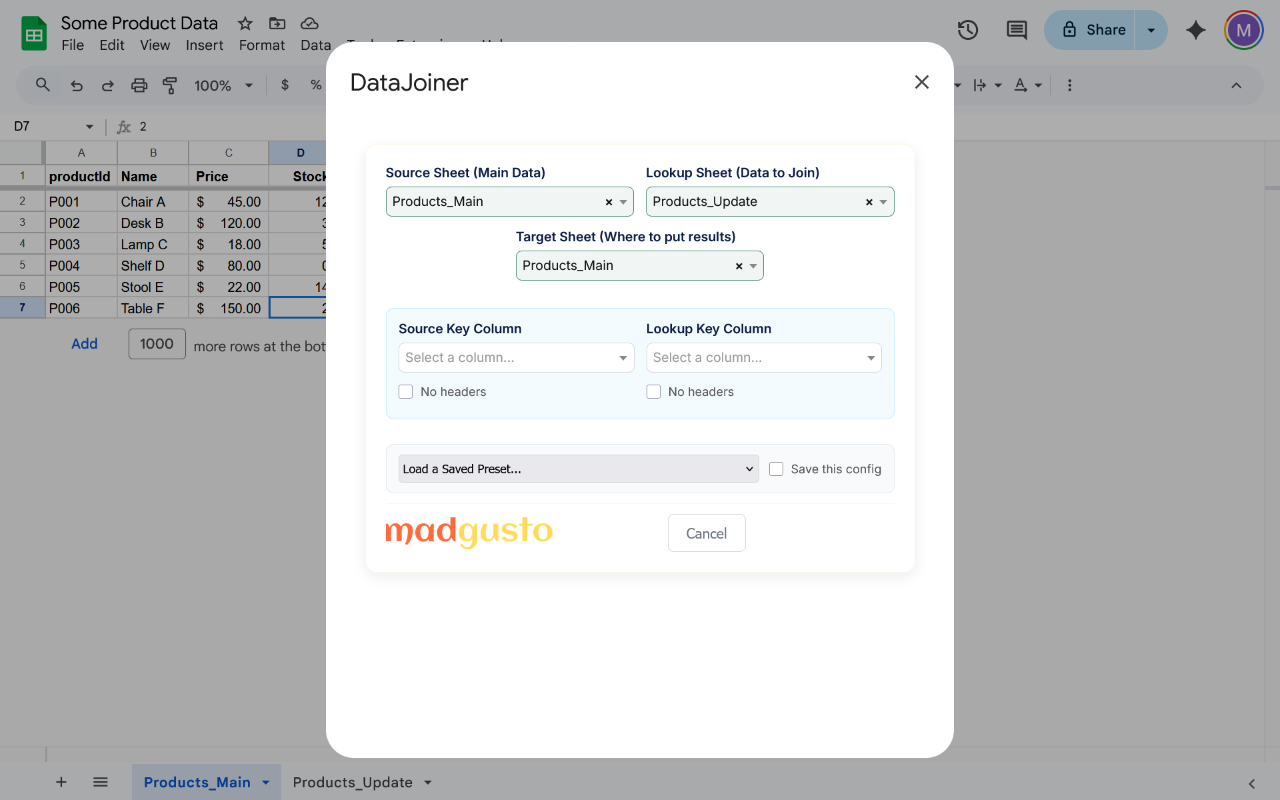The image size is (1280, 800).
Task: Switch to the Products_Update sheet tab
Action: [352, 782]
